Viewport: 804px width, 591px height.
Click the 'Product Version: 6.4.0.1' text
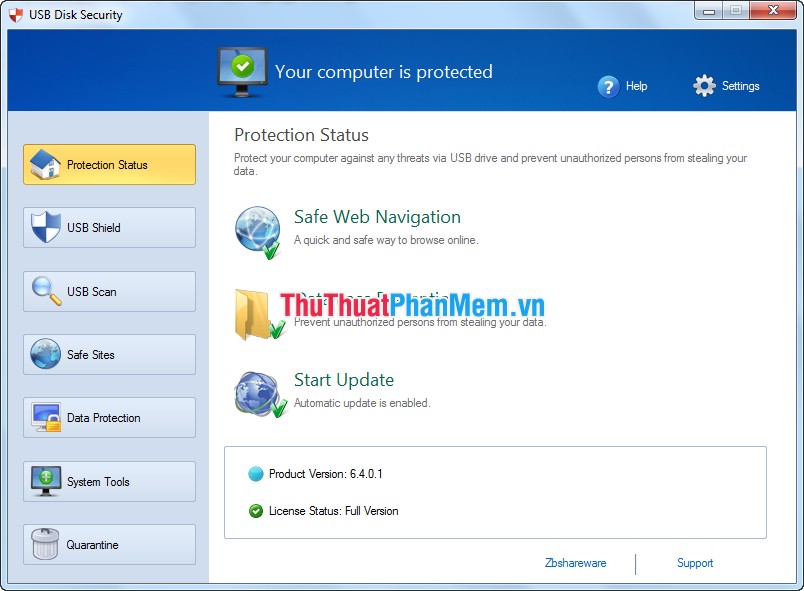(326, 474)
